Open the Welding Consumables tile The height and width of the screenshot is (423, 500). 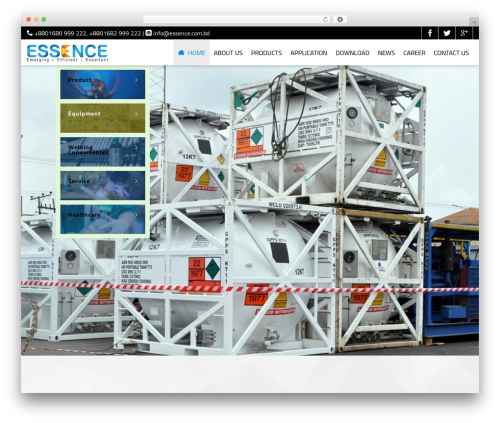103,152
